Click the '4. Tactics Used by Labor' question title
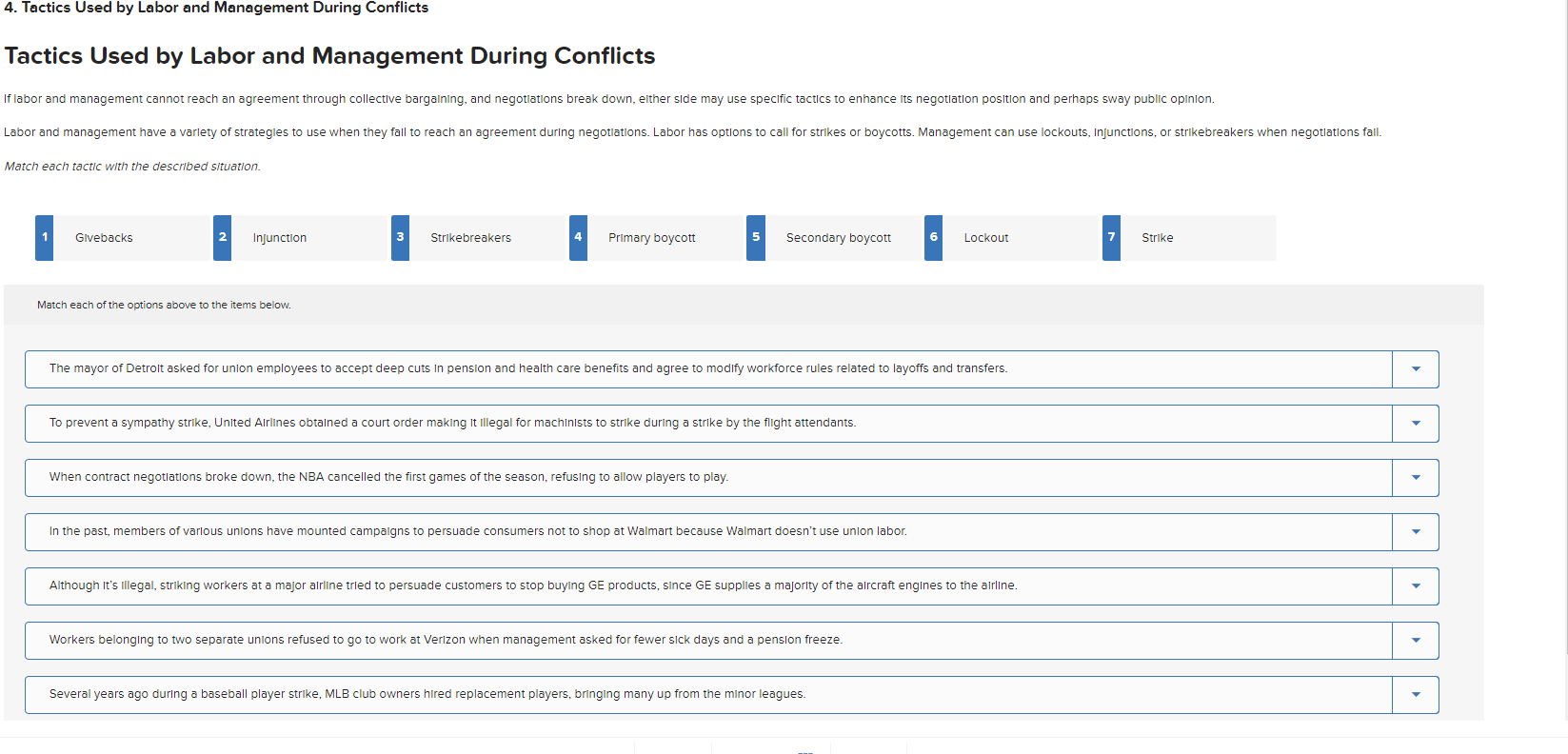This screenshot has width=1568, height=754. click(216, 8)
